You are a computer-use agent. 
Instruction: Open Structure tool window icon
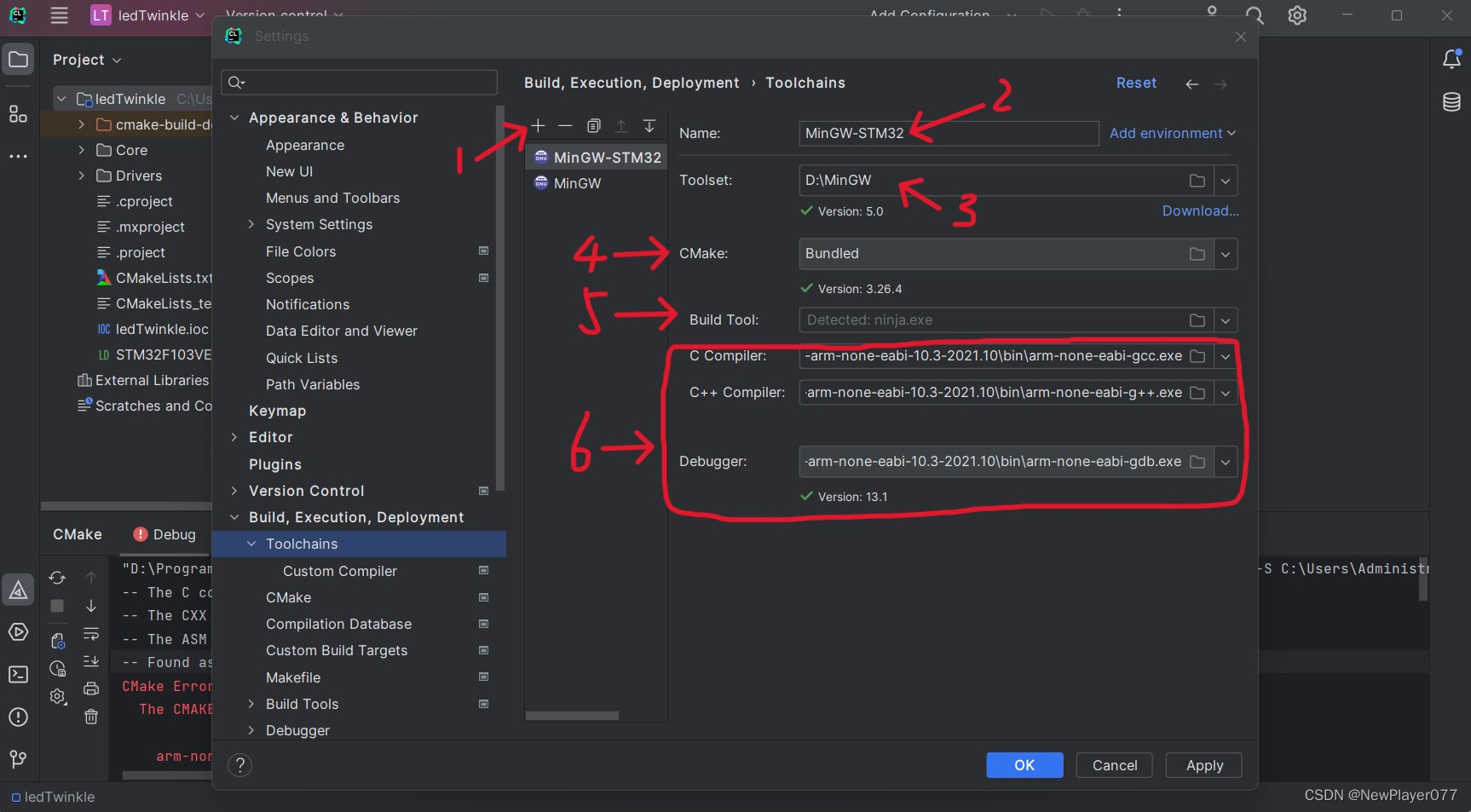18,114
